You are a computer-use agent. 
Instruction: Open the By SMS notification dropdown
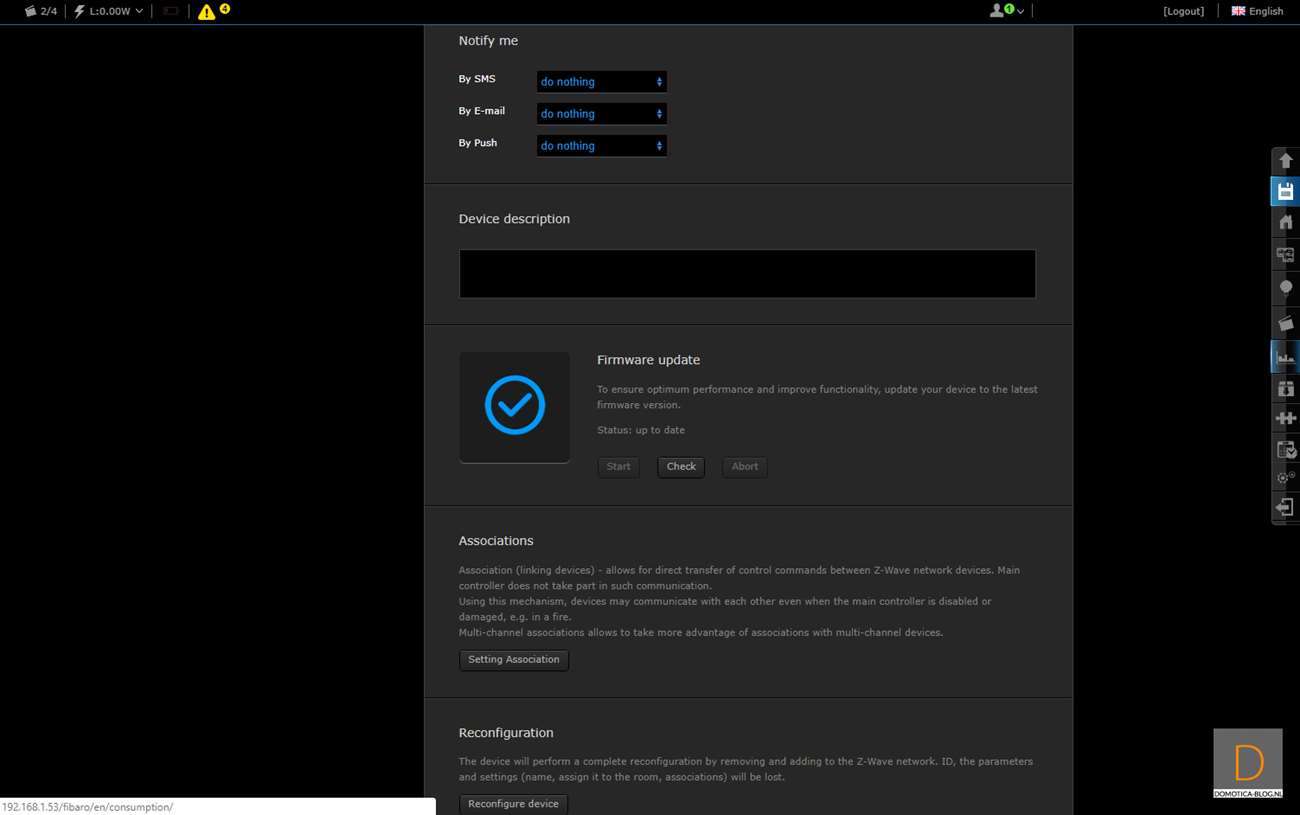tap(601, 82)
